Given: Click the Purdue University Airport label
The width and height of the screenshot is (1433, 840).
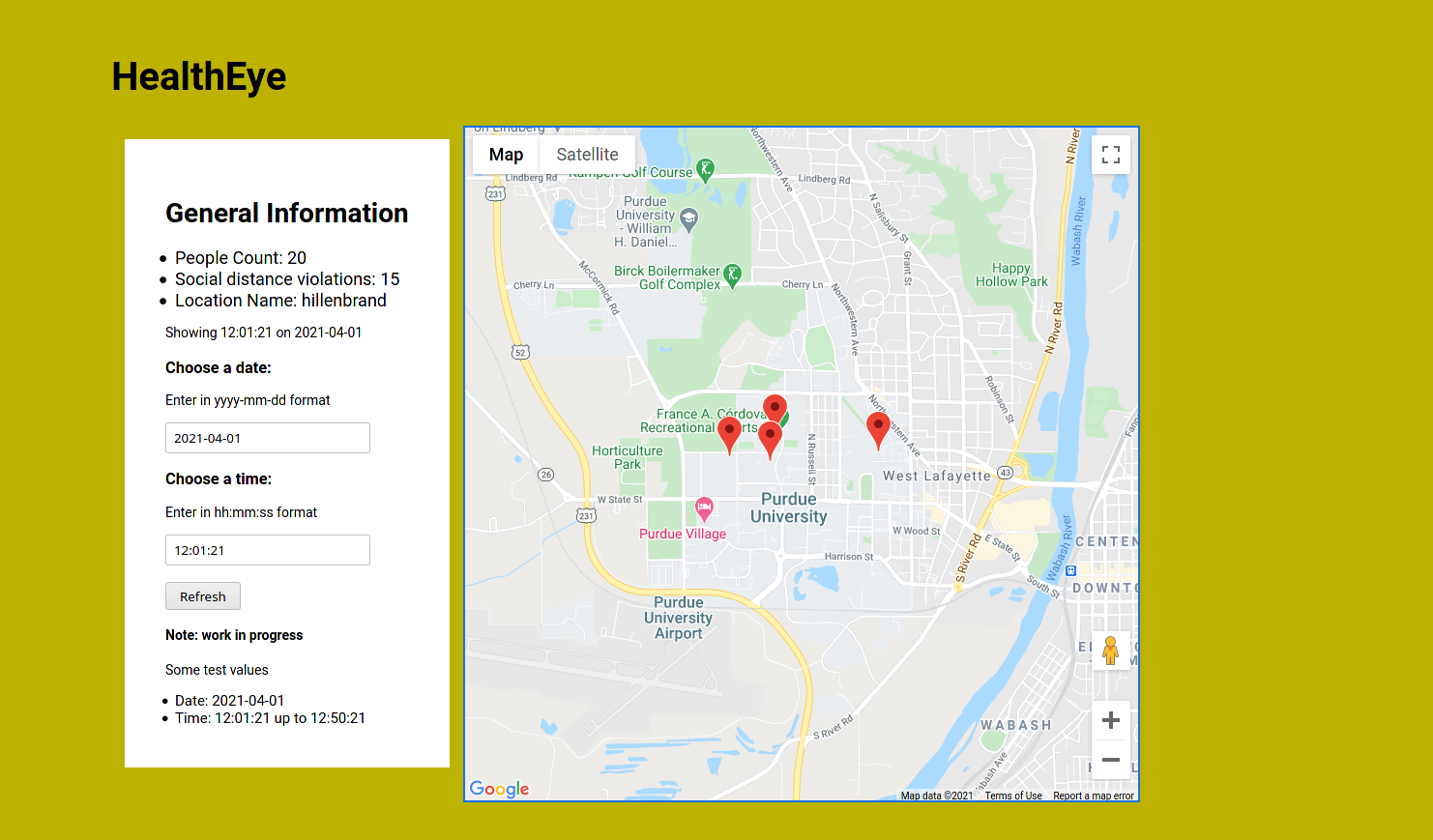Looking at the screenshot, I should [x=679, y=618].
